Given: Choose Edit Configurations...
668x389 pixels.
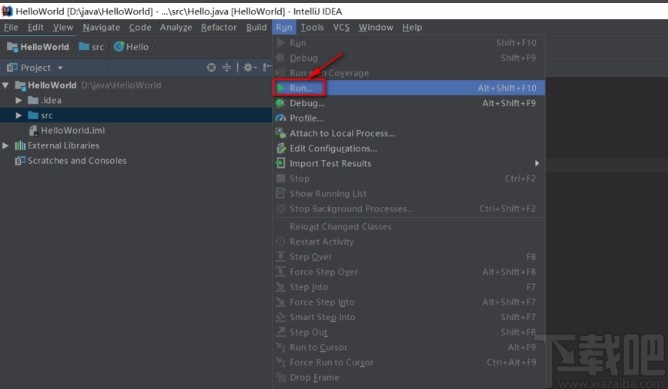Looking at the screenshot, I should [409, 149].
